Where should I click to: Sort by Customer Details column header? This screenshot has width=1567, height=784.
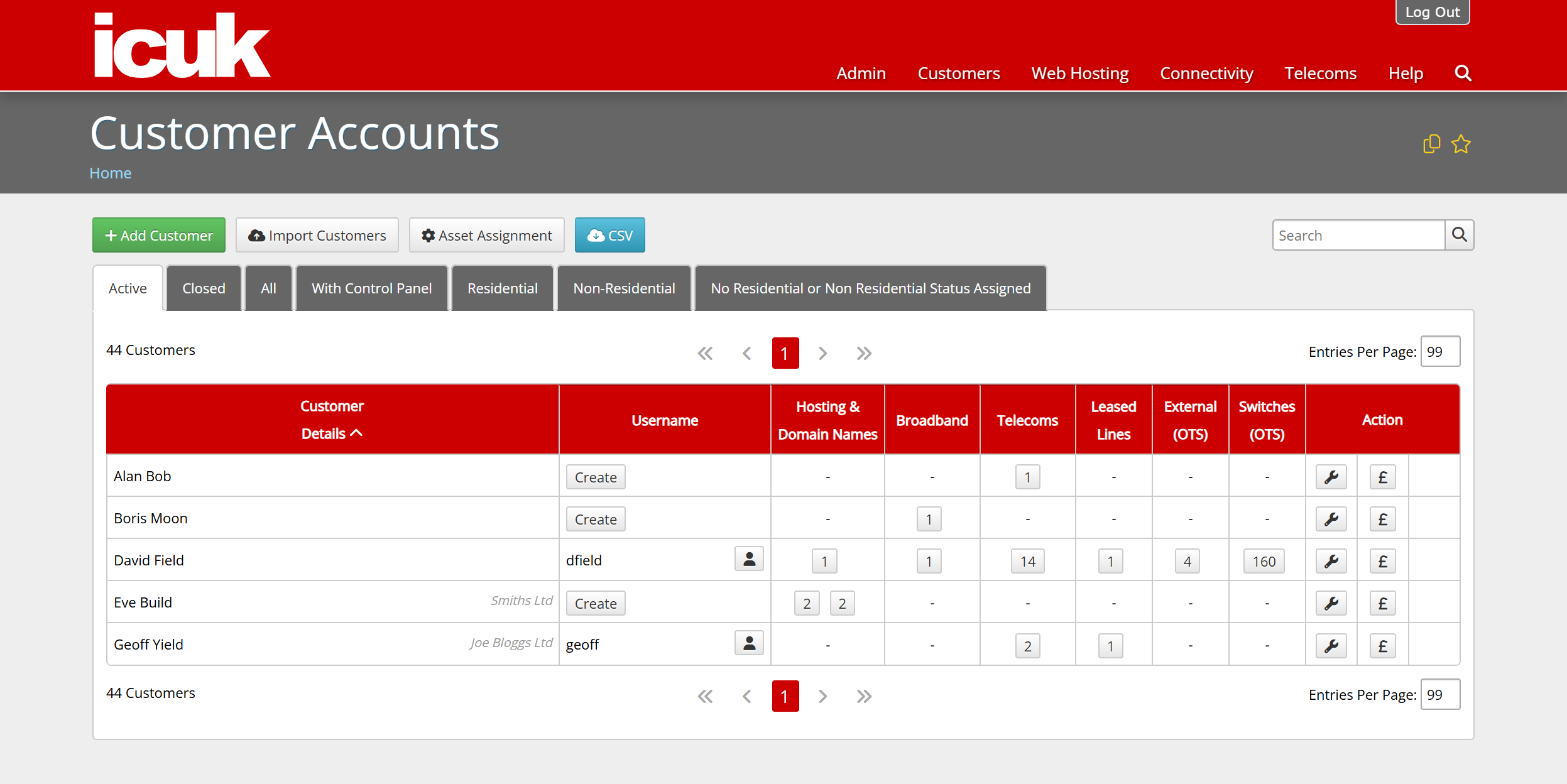click(332, 420)
